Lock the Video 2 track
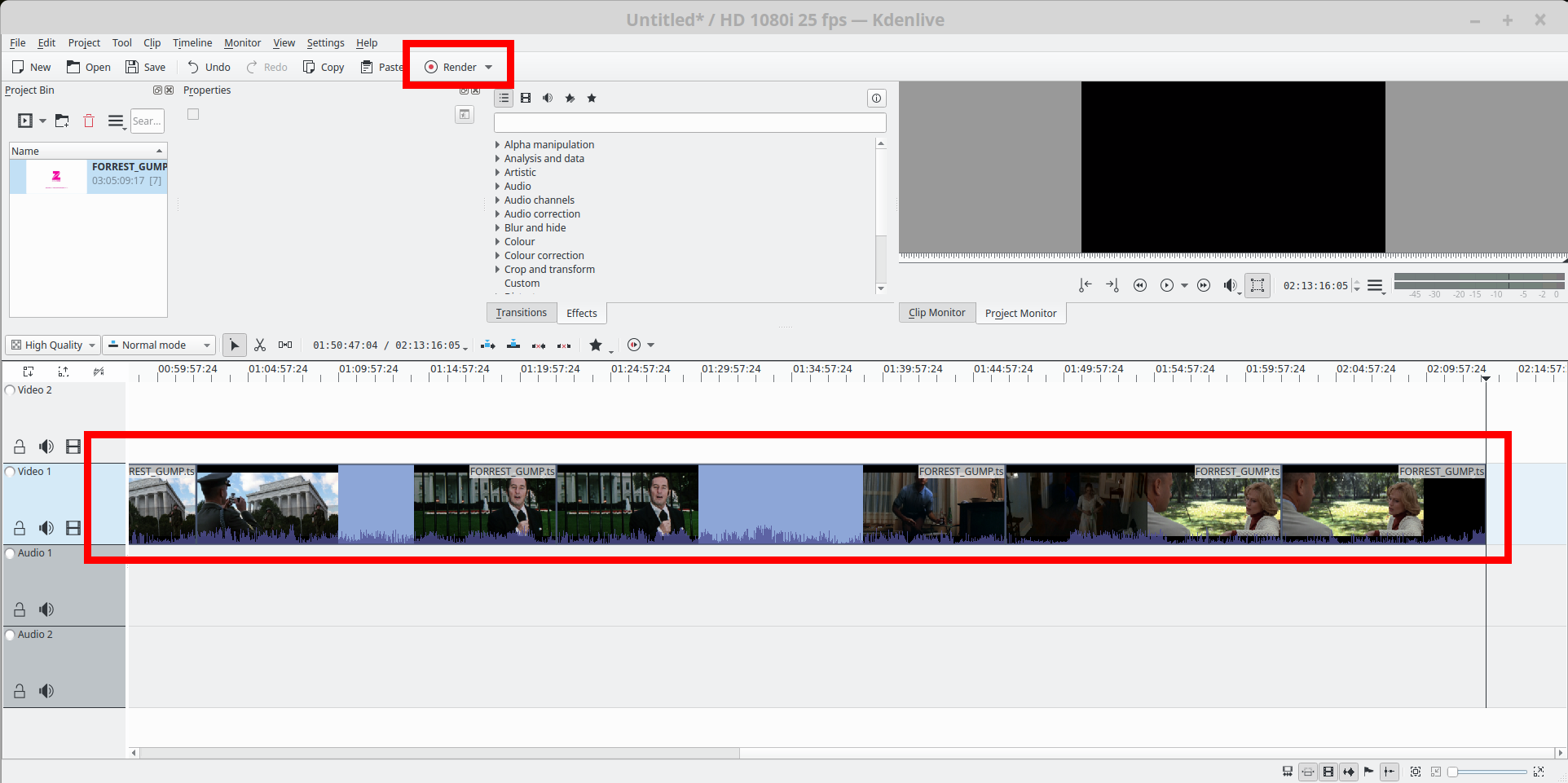 pyautogui.click(x=20, y=446)
